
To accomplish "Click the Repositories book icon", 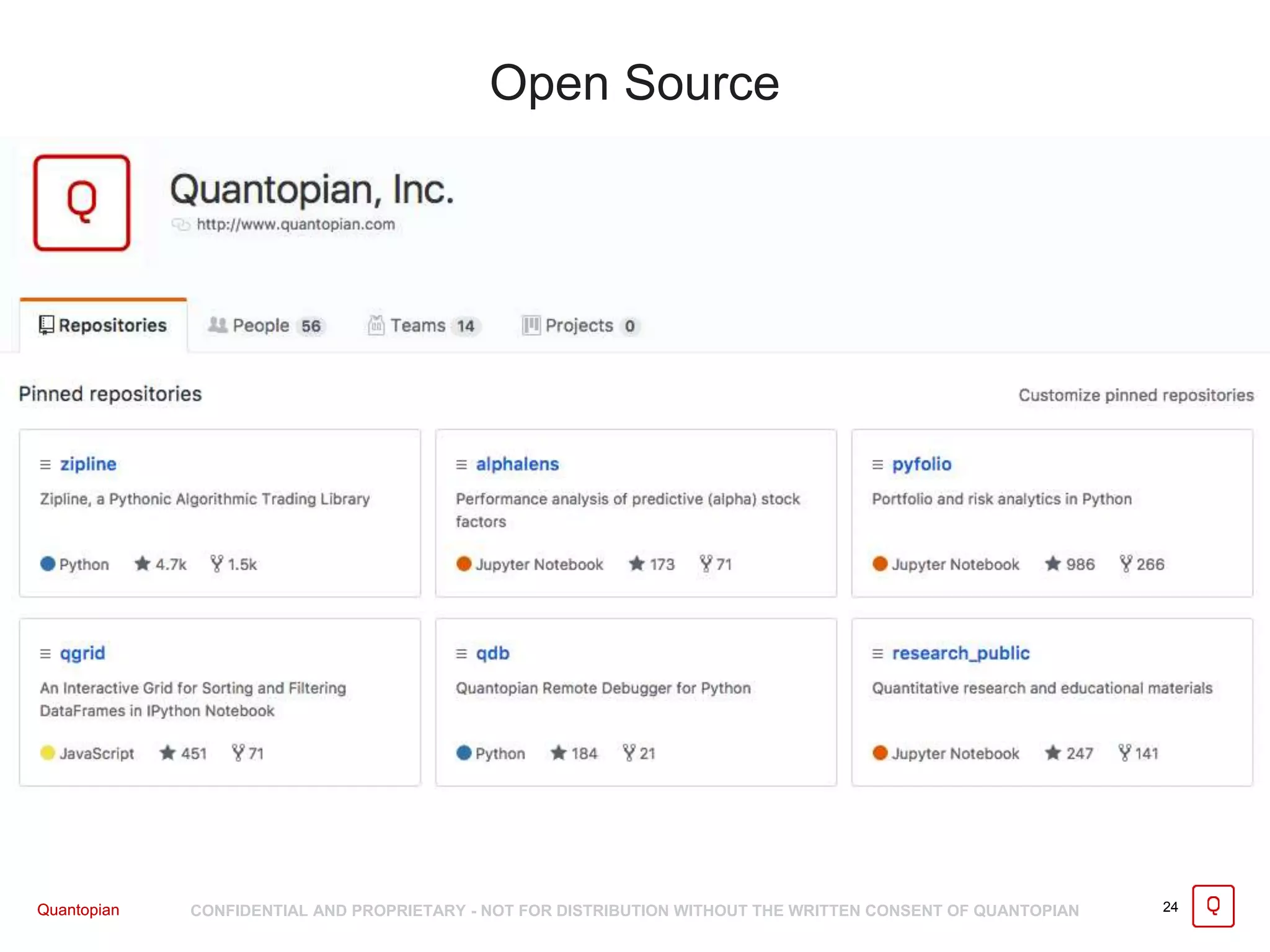I will point(47,325).
